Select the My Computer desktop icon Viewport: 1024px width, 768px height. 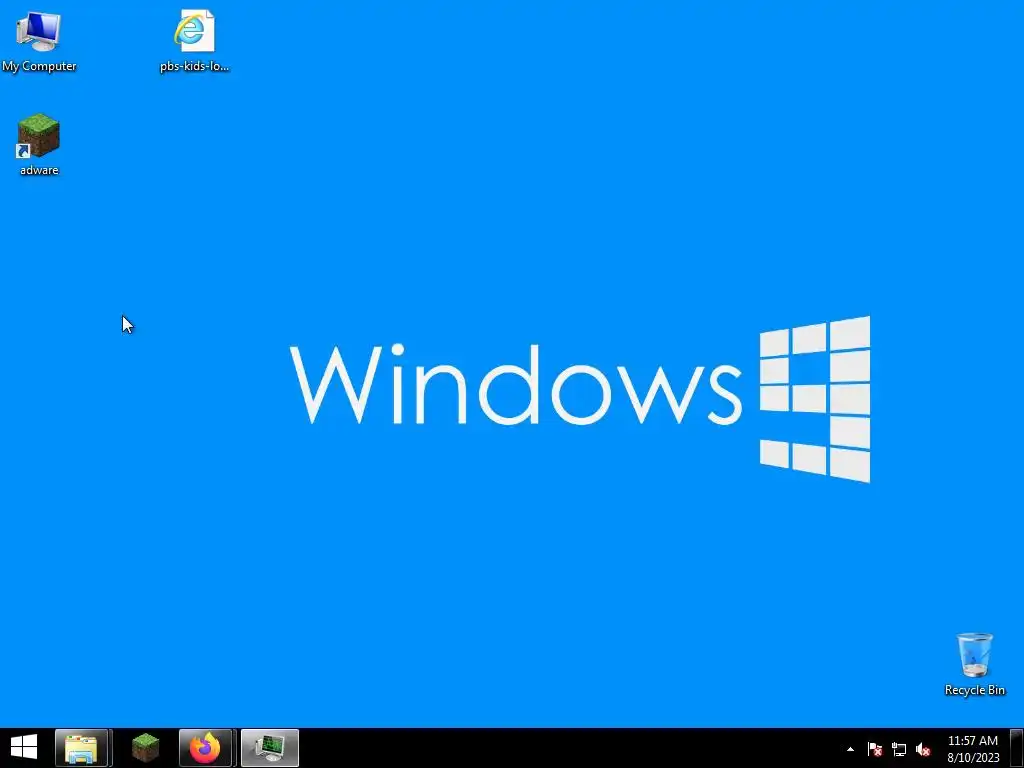[x=39, y=40]
